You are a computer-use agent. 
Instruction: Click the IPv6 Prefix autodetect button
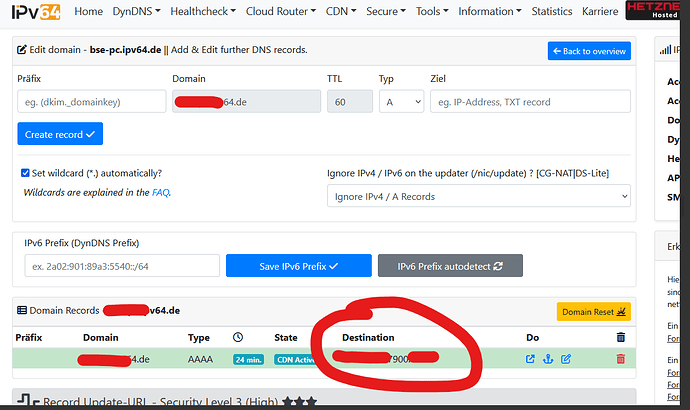(450, 266)
